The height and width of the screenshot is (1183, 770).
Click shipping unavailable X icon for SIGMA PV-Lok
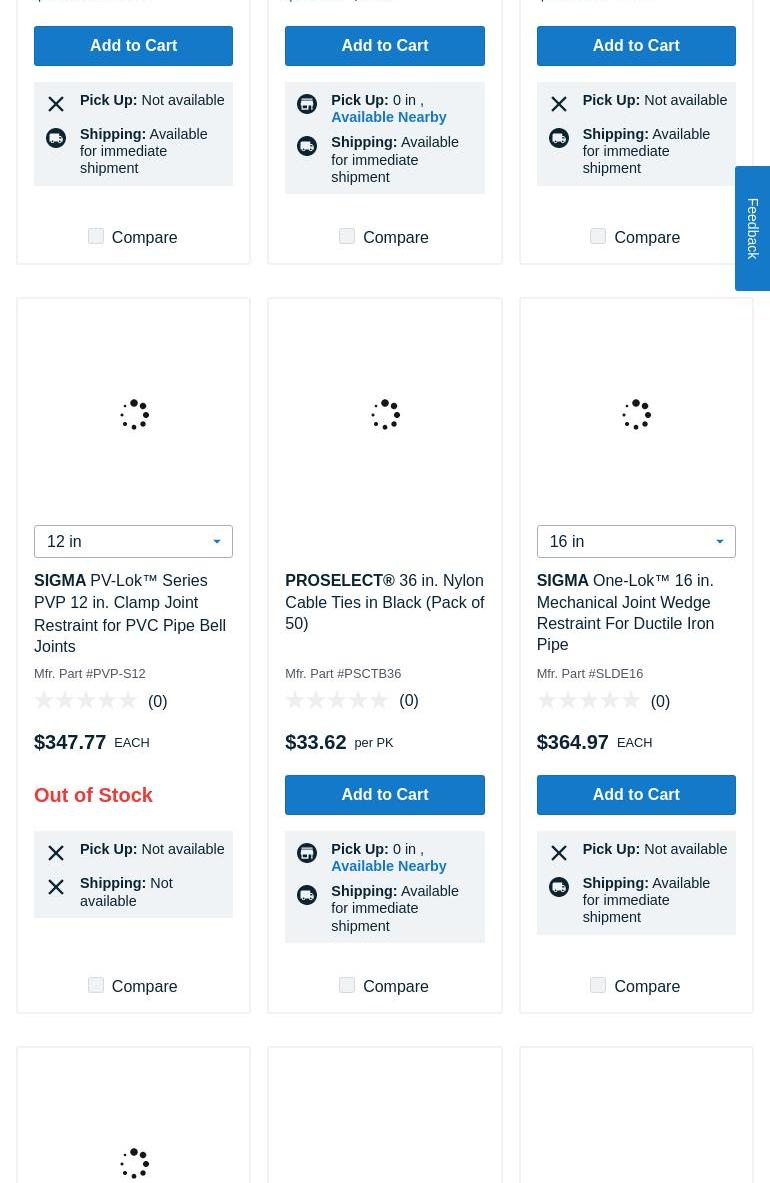pos(56,887)
